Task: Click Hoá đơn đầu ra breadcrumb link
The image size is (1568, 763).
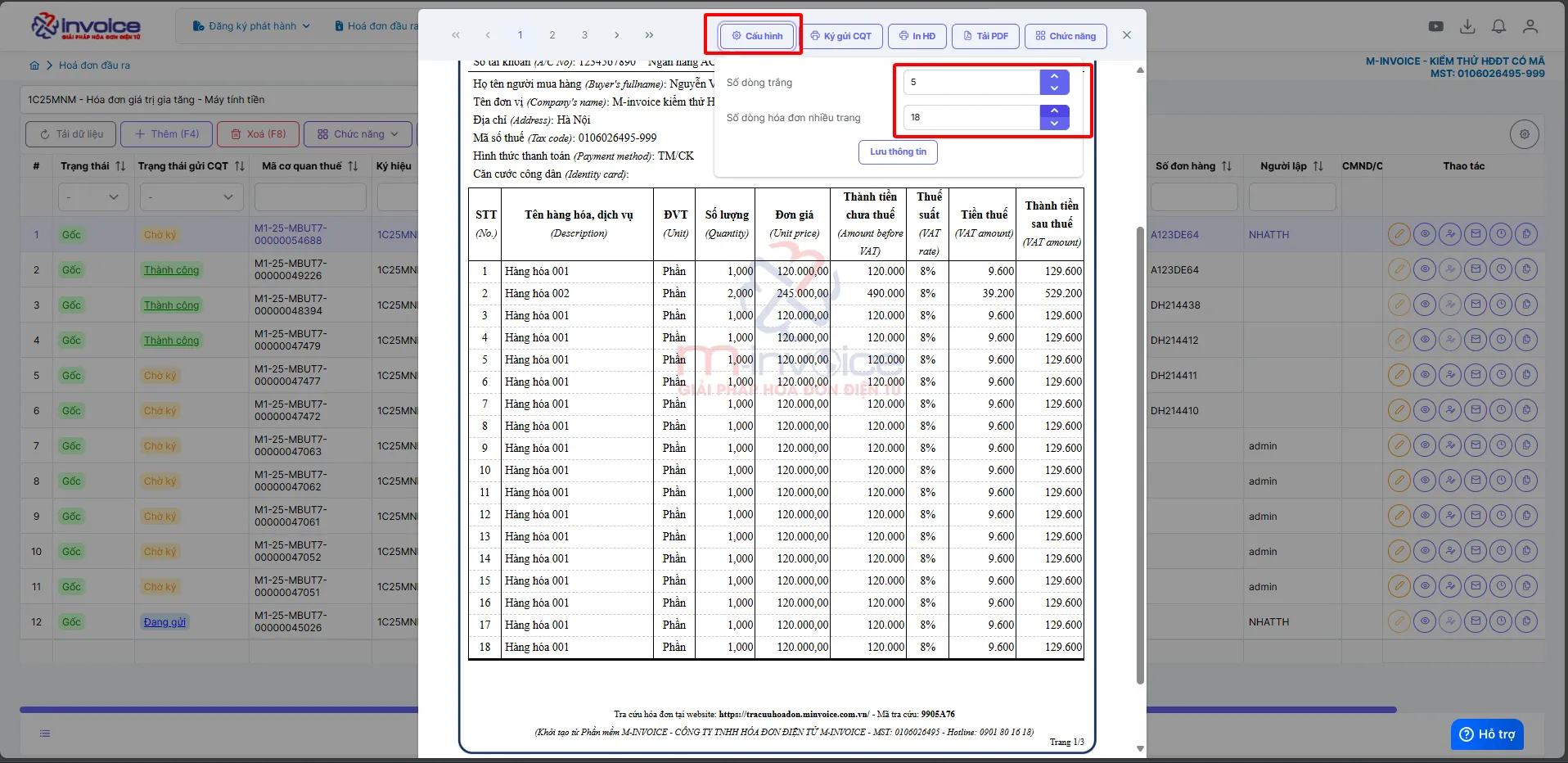Action: pos(94,65)
